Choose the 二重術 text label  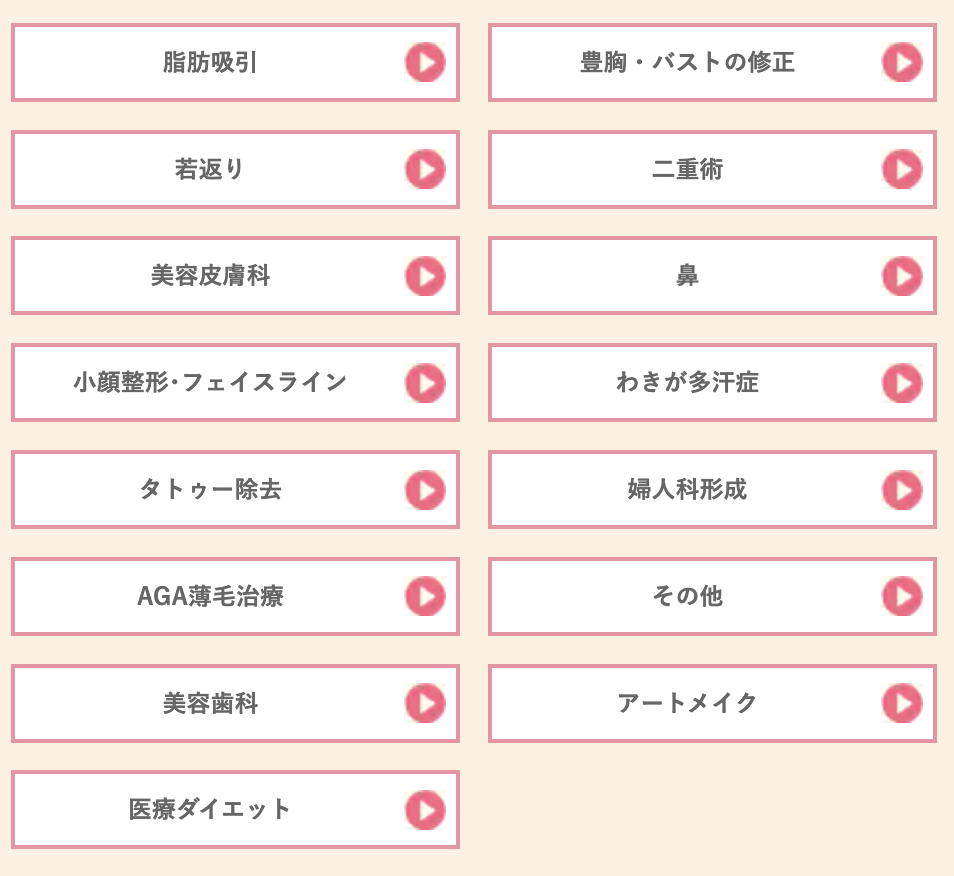688,169
